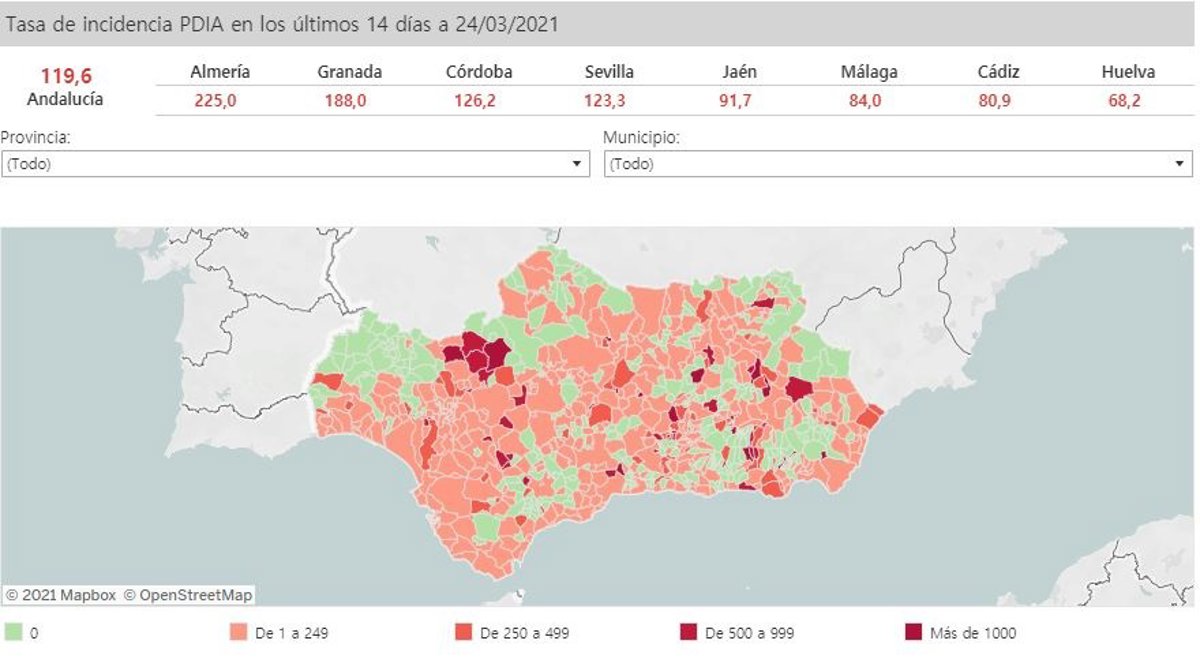
Task: Click the Andalucía total 119,6
Action: (65, 76)
